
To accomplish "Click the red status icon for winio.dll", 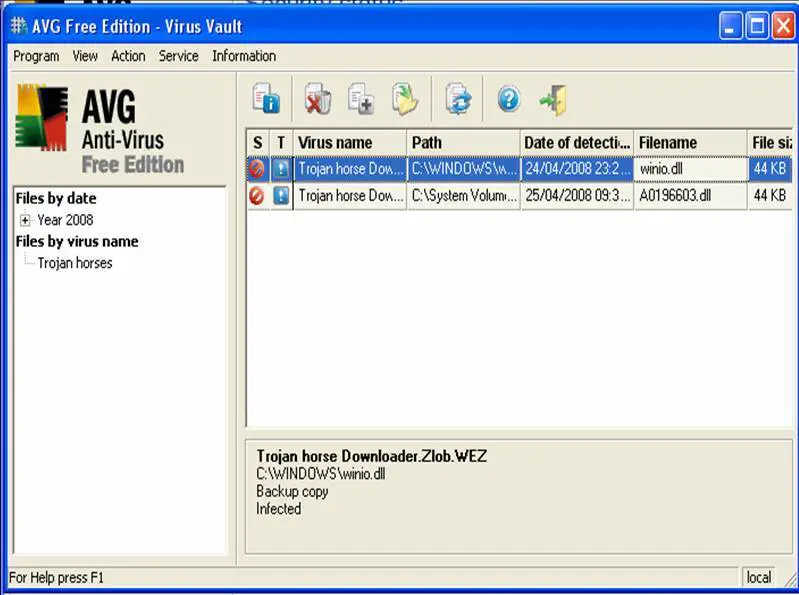I will point(257,169).
